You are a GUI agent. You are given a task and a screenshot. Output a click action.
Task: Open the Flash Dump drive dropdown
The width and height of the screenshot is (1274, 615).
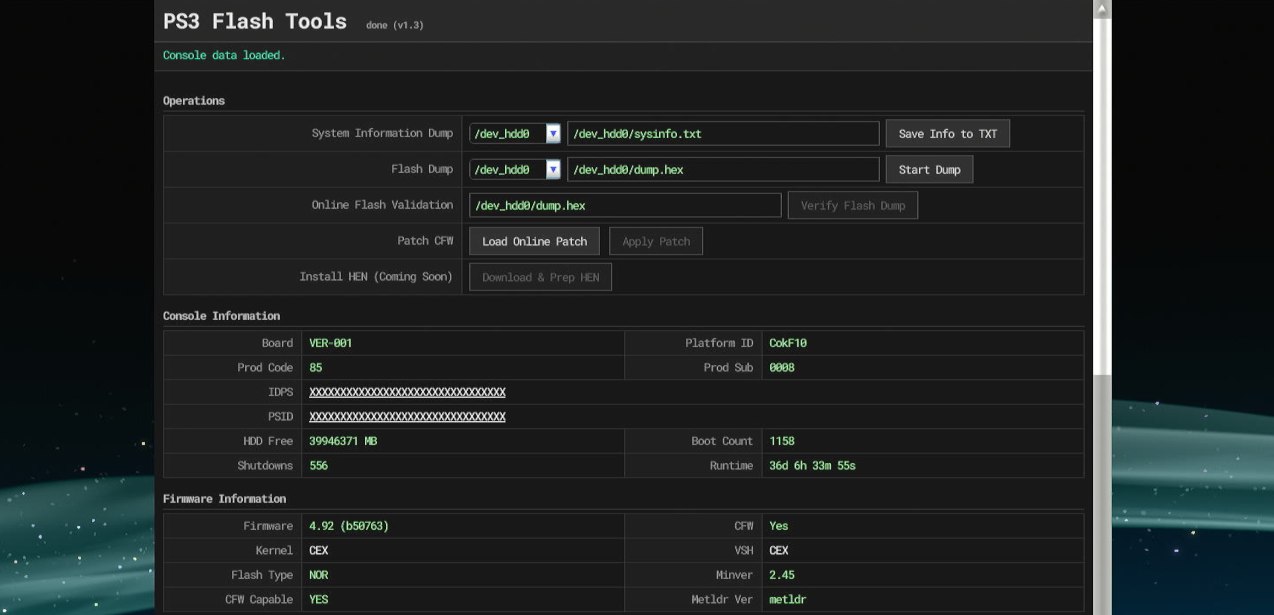[x=515, y=169]
